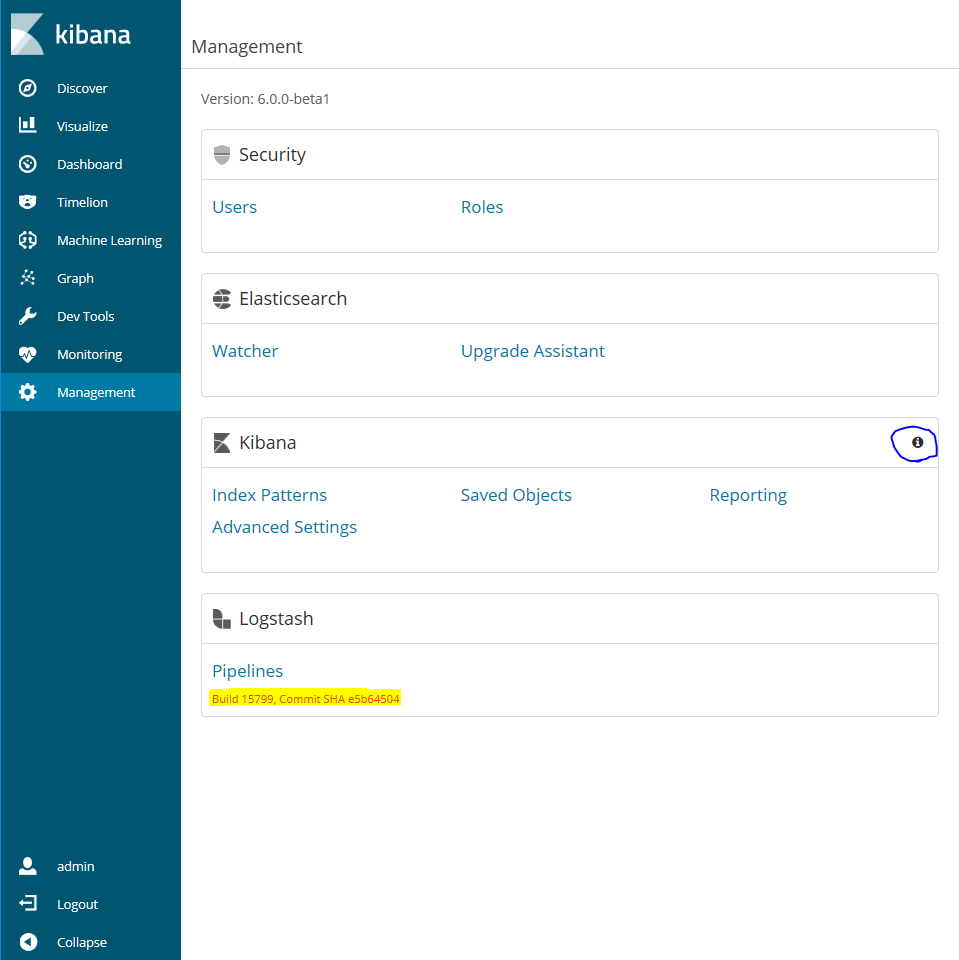
Task: Click the Build 15799 commit SHA text
Action: (306, 699)
